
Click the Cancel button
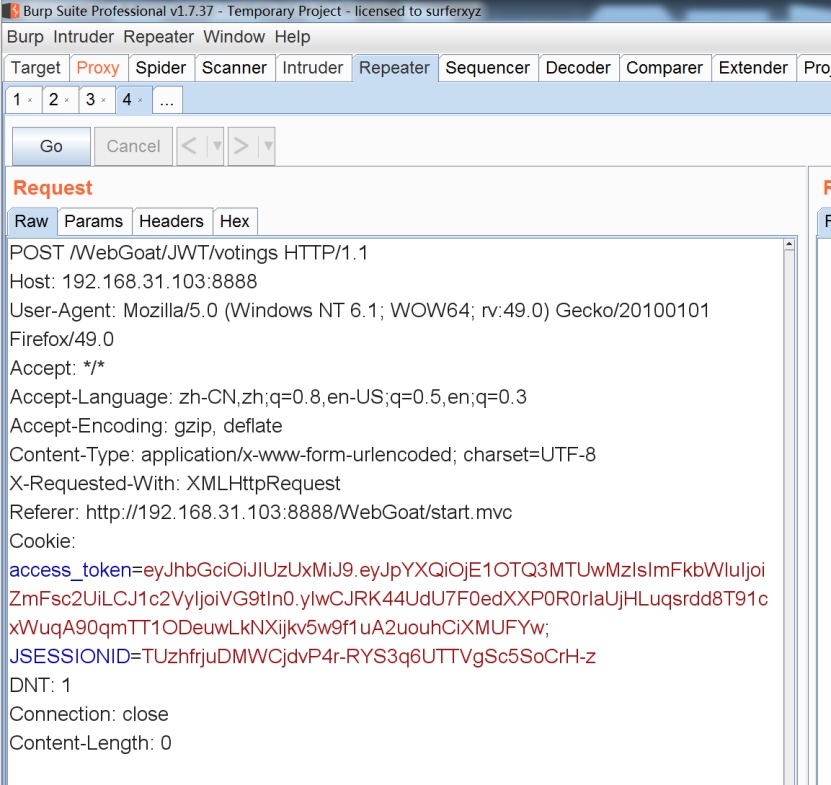(134, 146)
